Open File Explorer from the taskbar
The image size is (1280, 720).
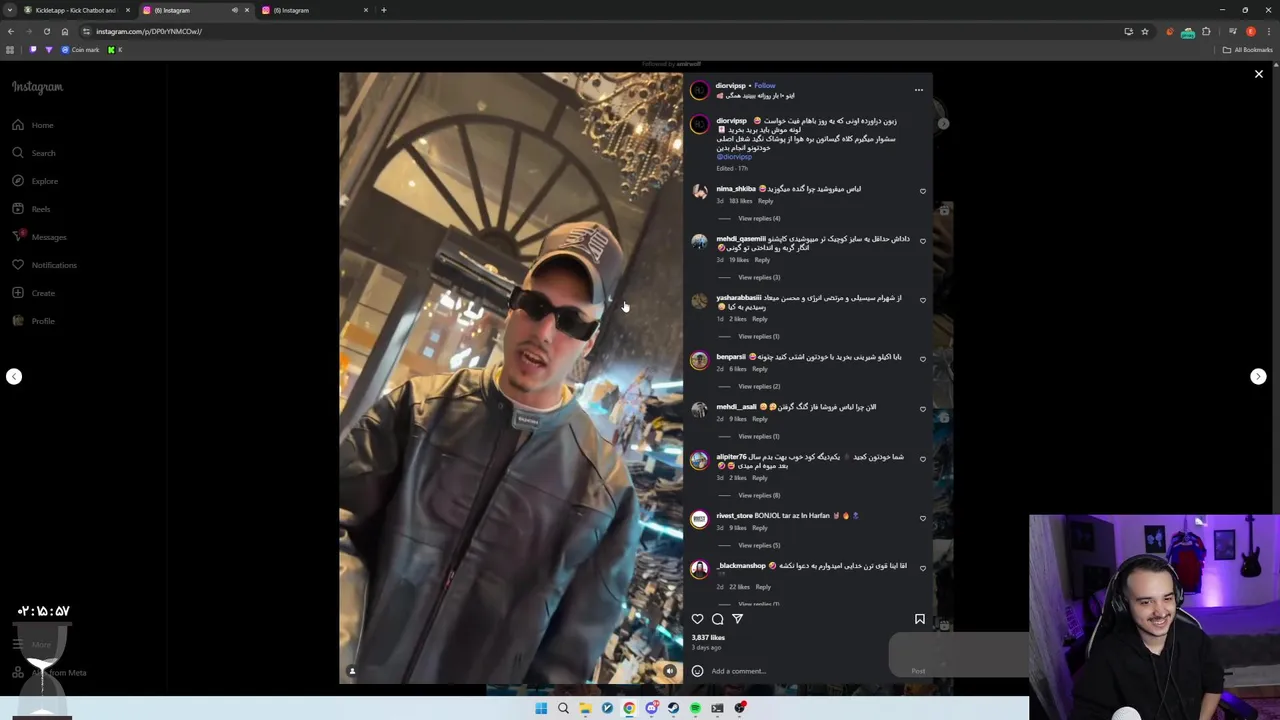coord(585,708)
